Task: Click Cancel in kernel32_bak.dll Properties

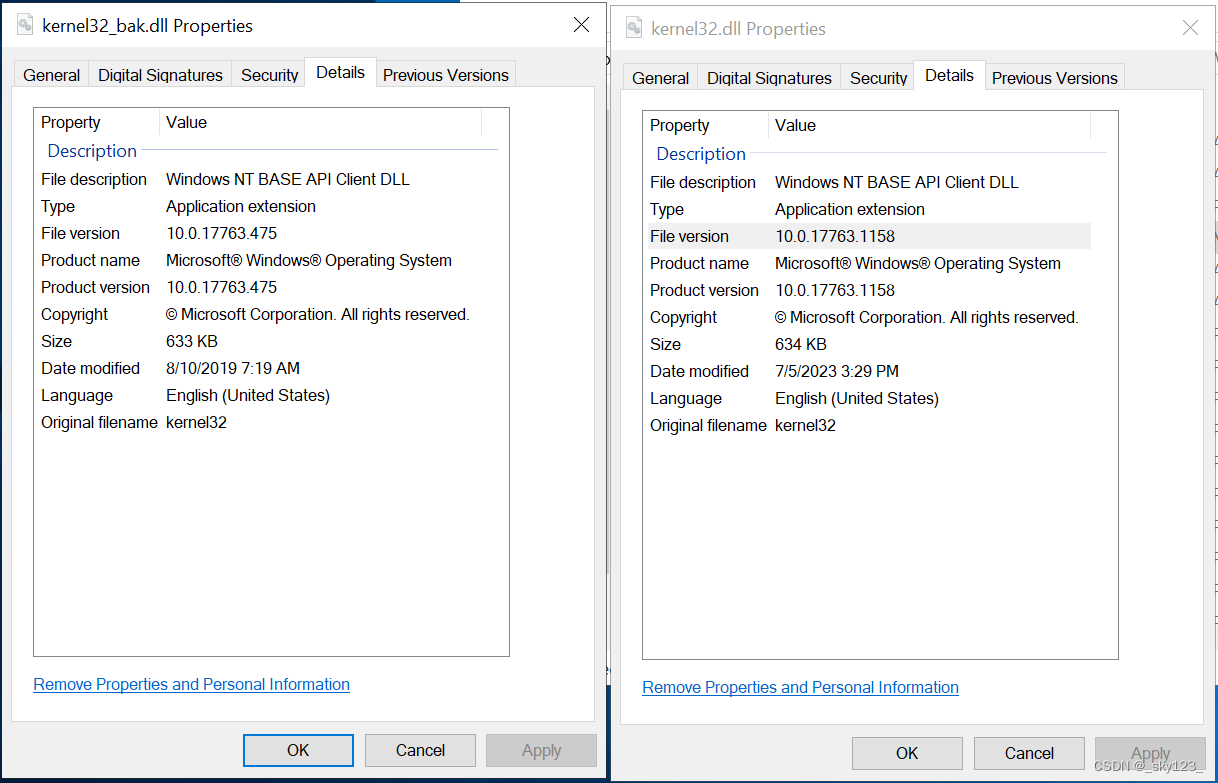Action: [x=420, y=750]
